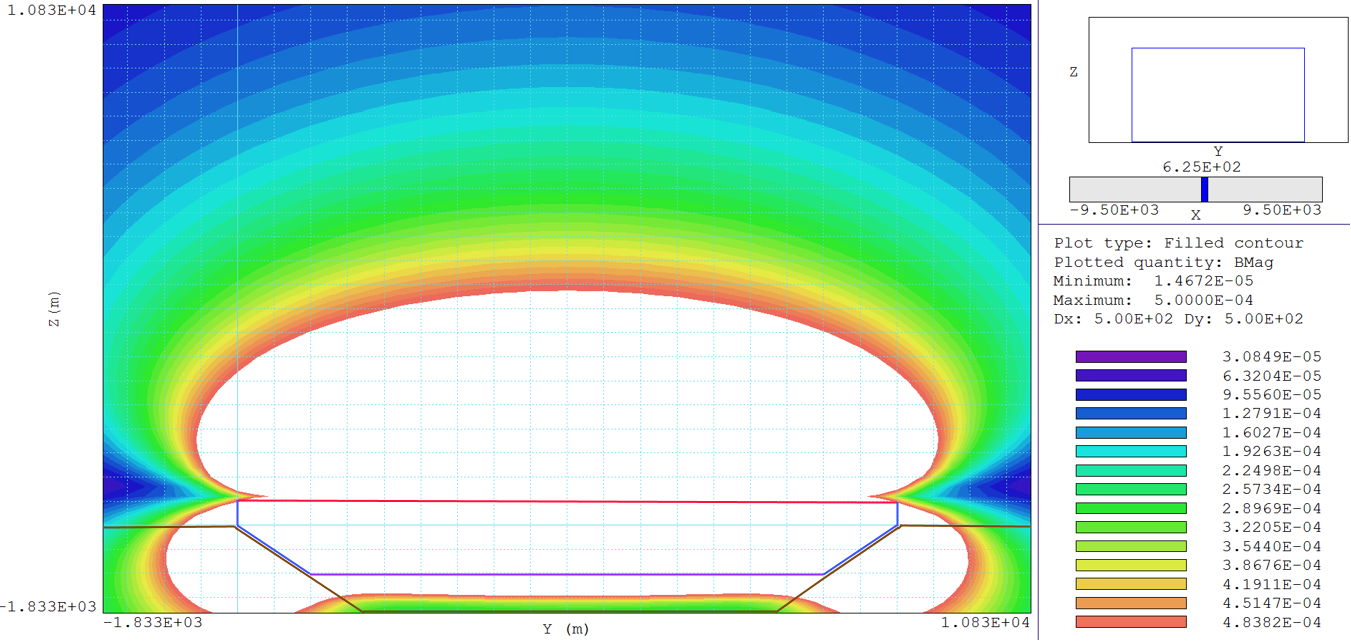Select the 3.5440E-04 legend color bar
The width and height of the screenshot is (1351, 642).
coord(1131,547)
